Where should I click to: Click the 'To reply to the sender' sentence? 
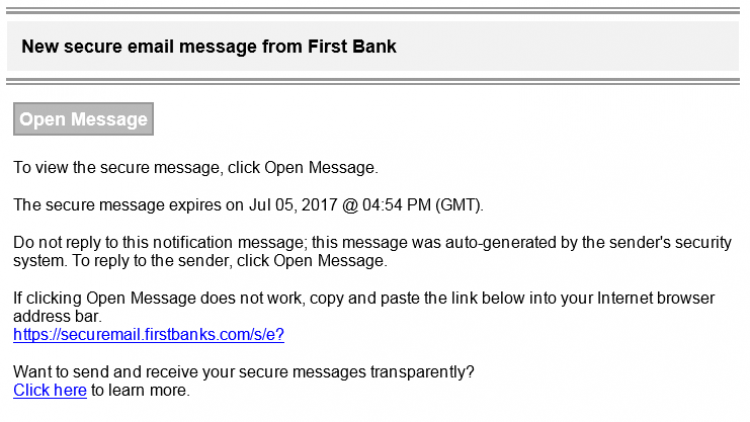pyautogui.click(x=230, y=261)
